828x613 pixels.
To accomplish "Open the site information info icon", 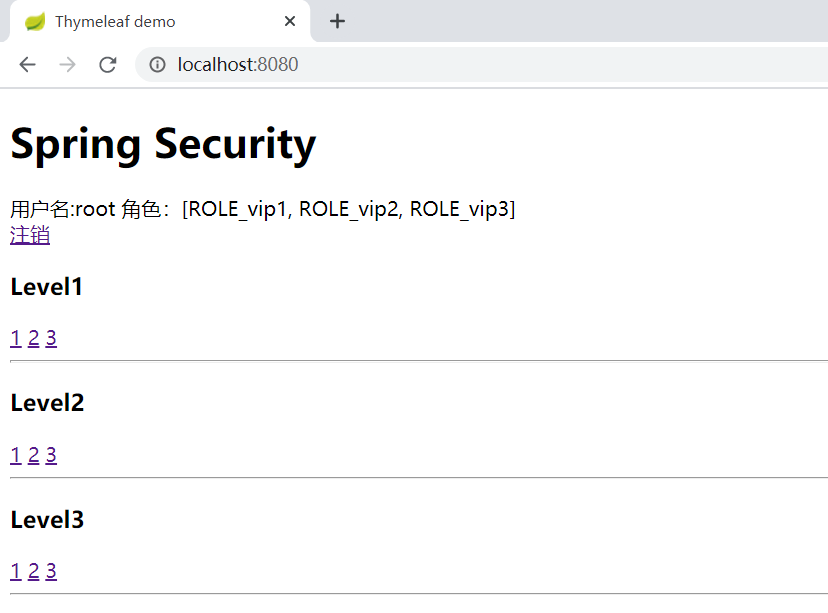I will (x=158, y=64).
